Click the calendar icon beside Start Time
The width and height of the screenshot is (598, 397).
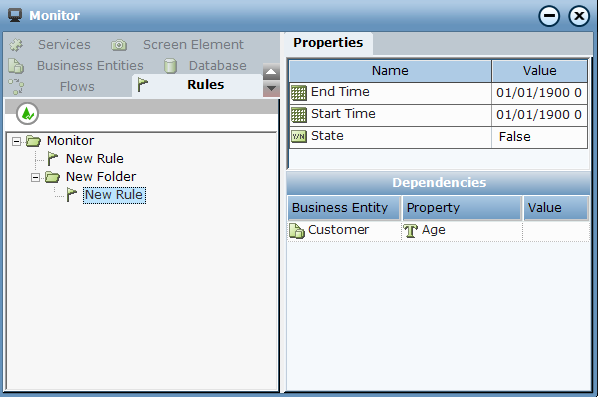(x=299, y=115)
